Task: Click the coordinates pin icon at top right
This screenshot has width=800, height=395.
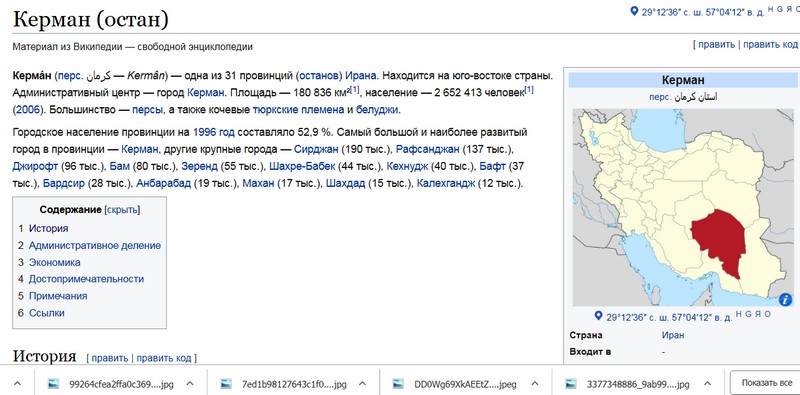Action: point(634,12)
